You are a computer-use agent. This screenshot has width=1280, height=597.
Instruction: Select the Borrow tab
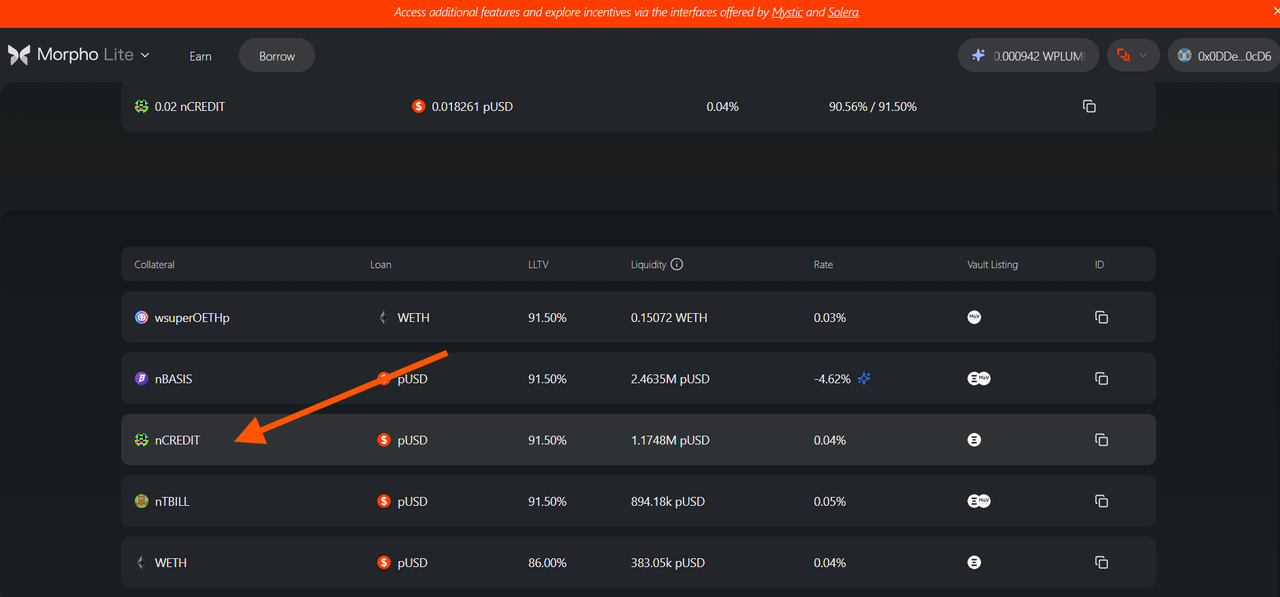pos(277,56)
